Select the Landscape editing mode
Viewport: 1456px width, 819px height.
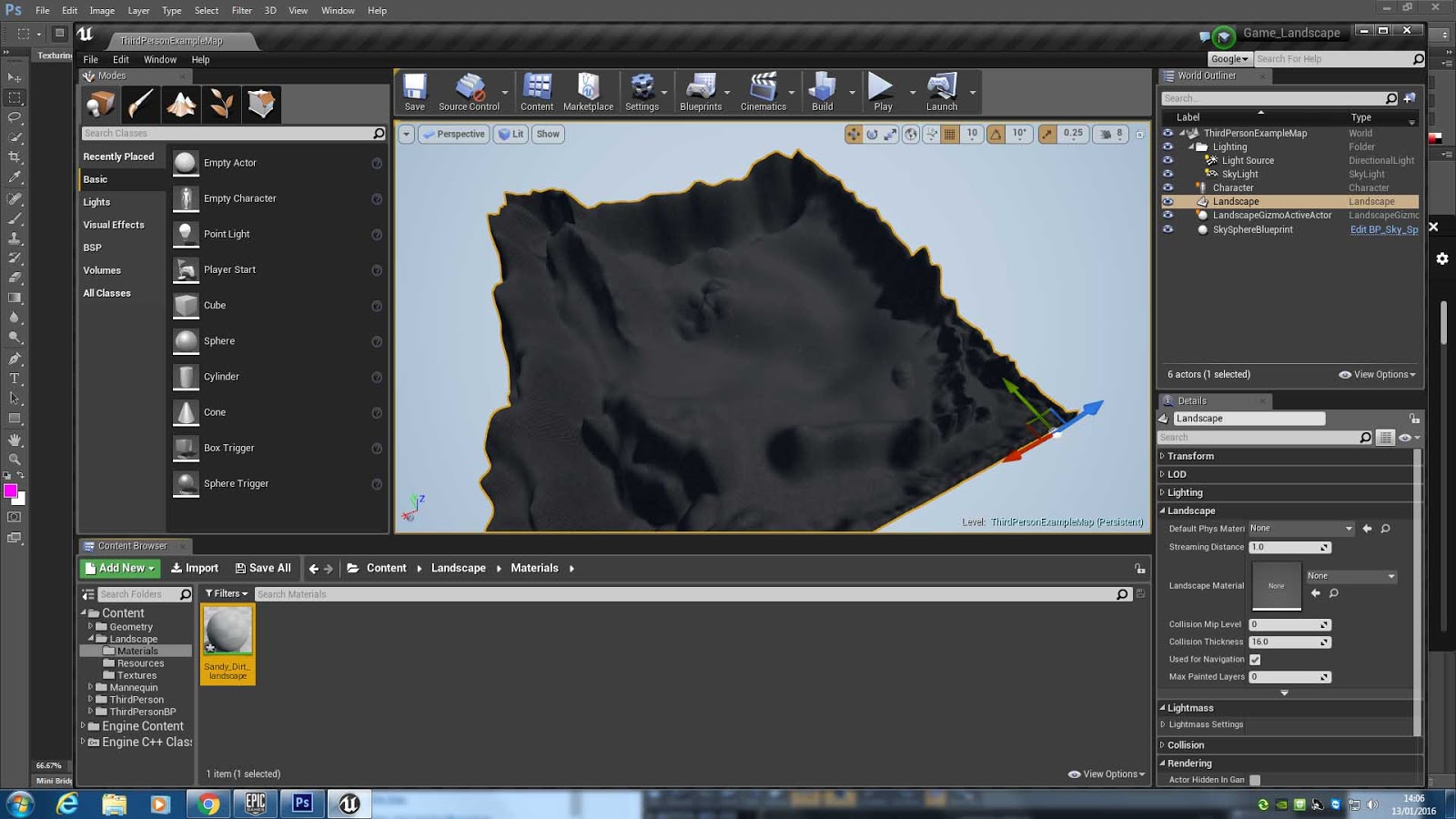(x=181, y=104)
